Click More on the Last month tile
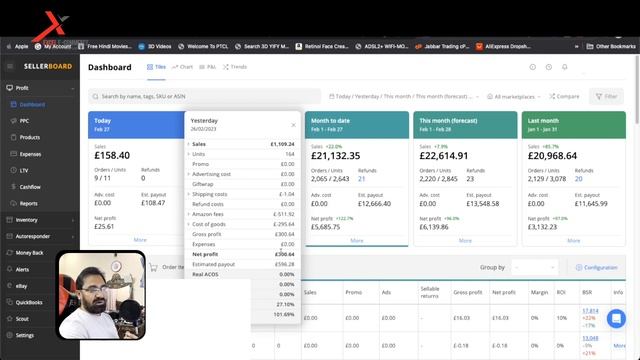This screenshot has width=640, height=360. [x=573, y=240]
